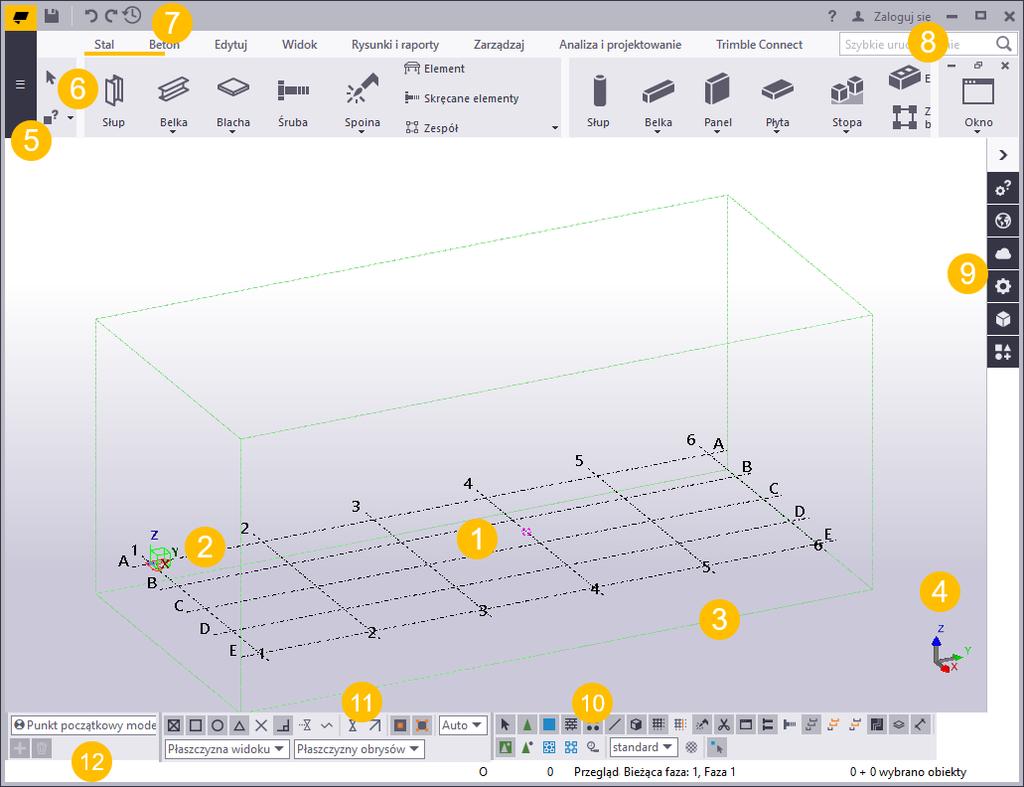The height and width of the screenshot is (787, 1024).
Task: Select the concrete Płyta slab tool
Action: click(x=777, y=100)
